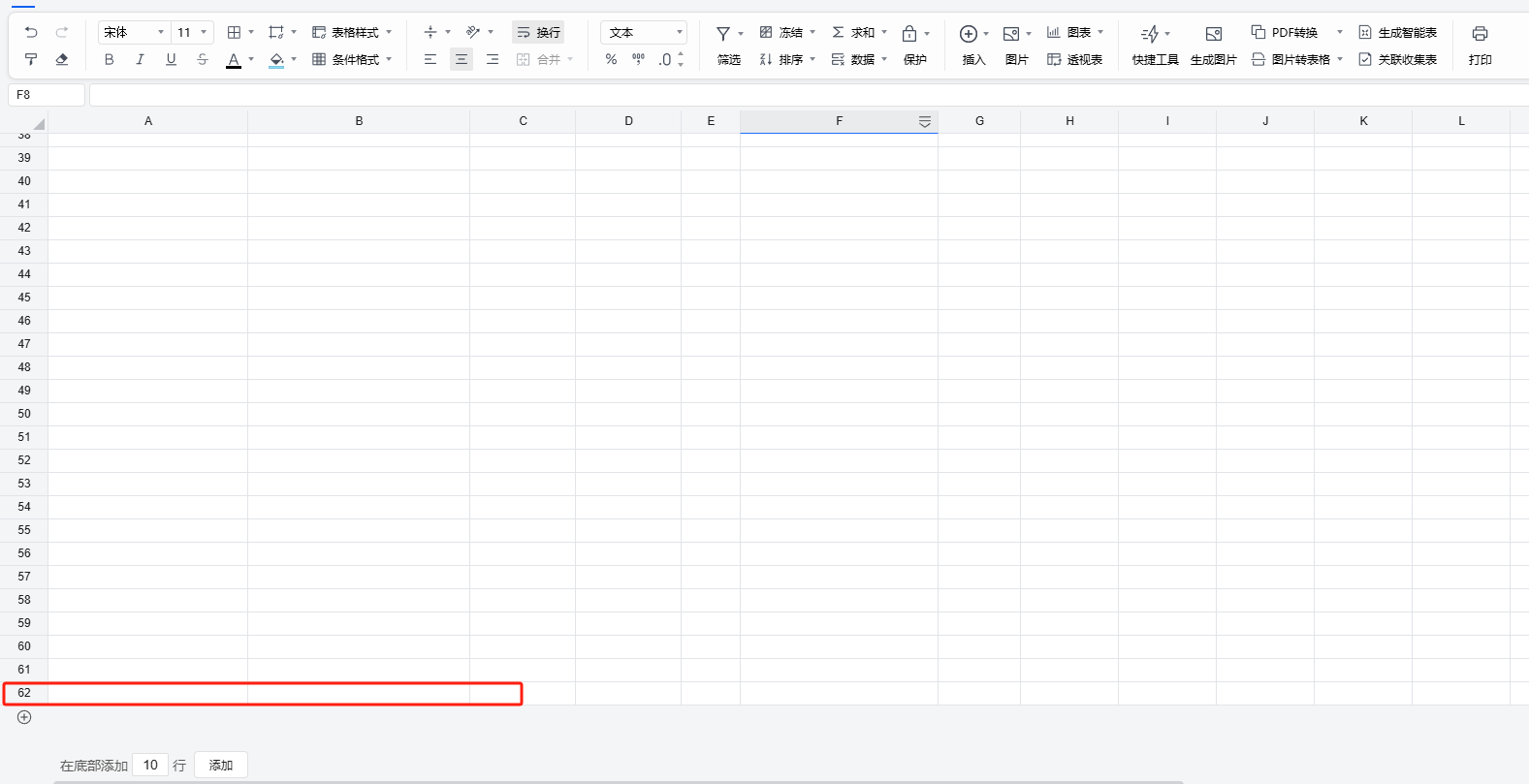Apply the fill color bucket swatch
Viewport: 1529px width, 784px height.
point(276,60)
